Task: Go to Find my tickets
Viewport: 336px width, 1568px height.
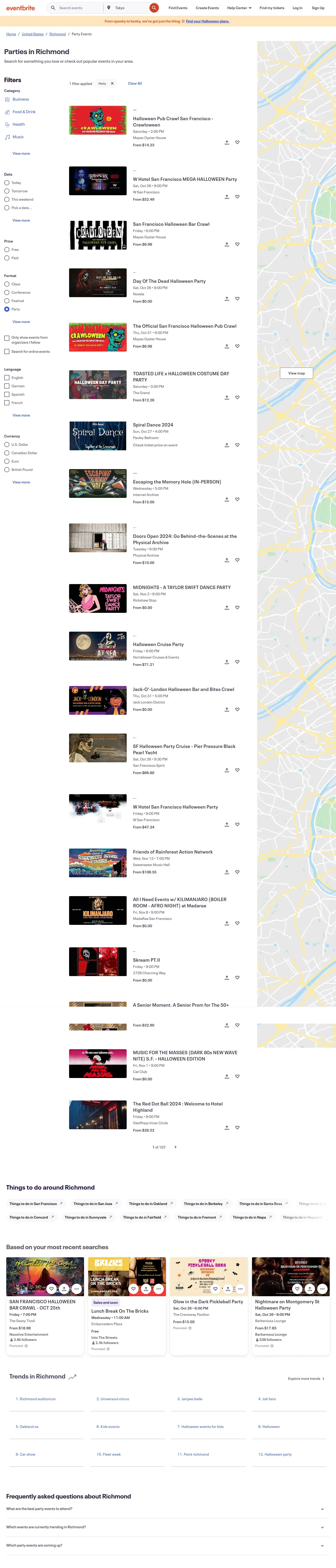Action: coord(272,8)
